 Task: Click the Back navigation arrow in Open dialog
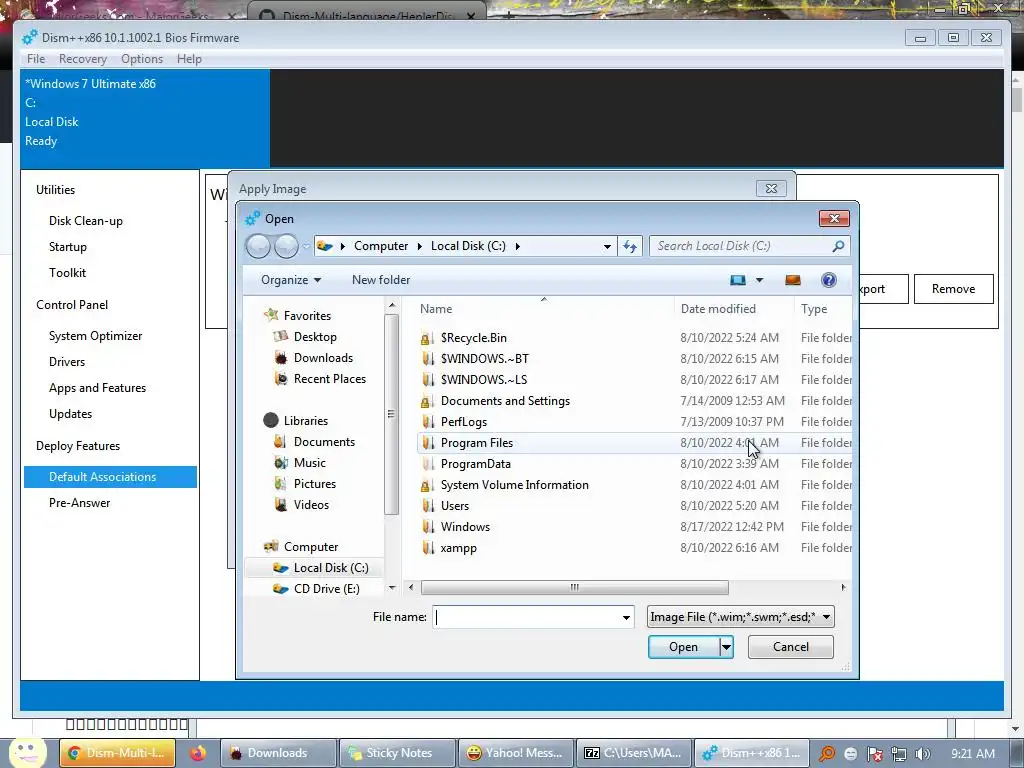[x=258, y=246]
